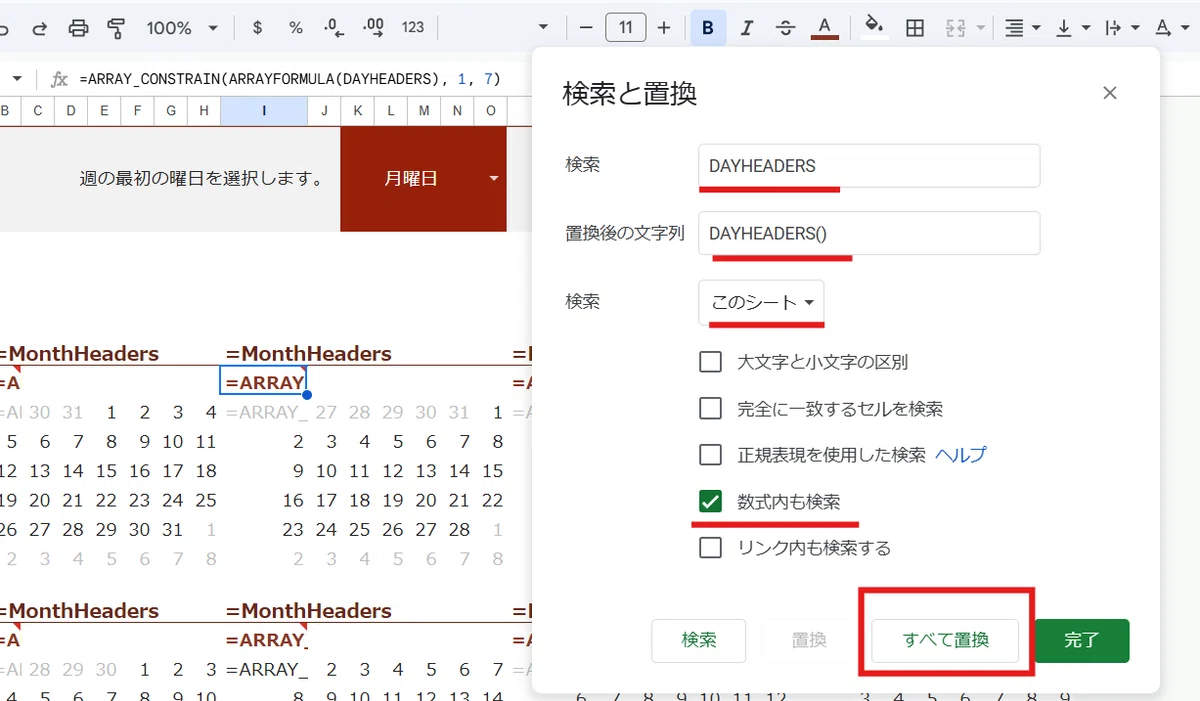Check 正規表現を使用した検索 checkbox
The width and height of the screenshot is (1200, 701).
(710, 455)
